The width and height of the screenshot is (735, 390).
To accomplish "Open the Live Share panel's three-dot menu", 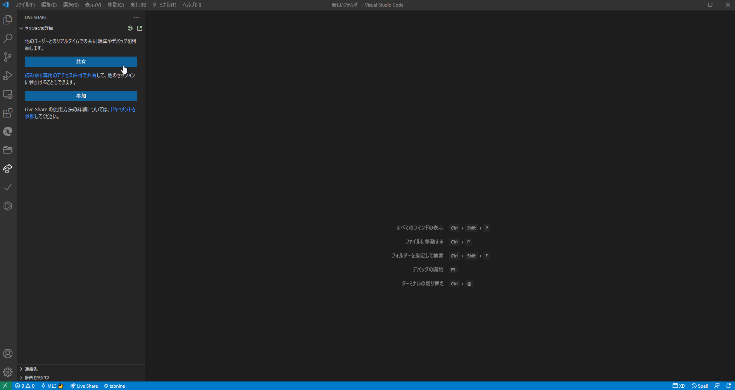I will tap(136, 17).
